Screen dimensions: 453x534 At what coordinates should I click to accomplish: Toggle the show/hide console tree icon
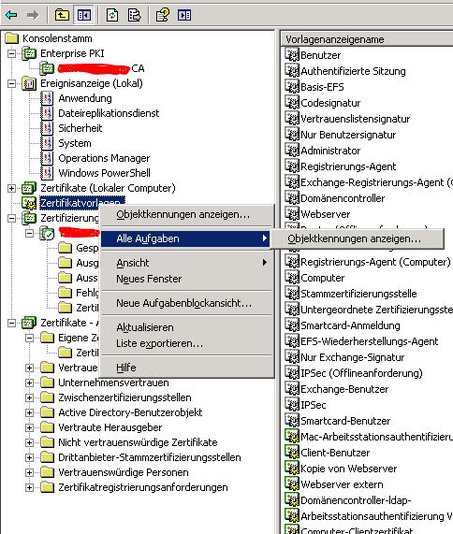pos(84,15)
